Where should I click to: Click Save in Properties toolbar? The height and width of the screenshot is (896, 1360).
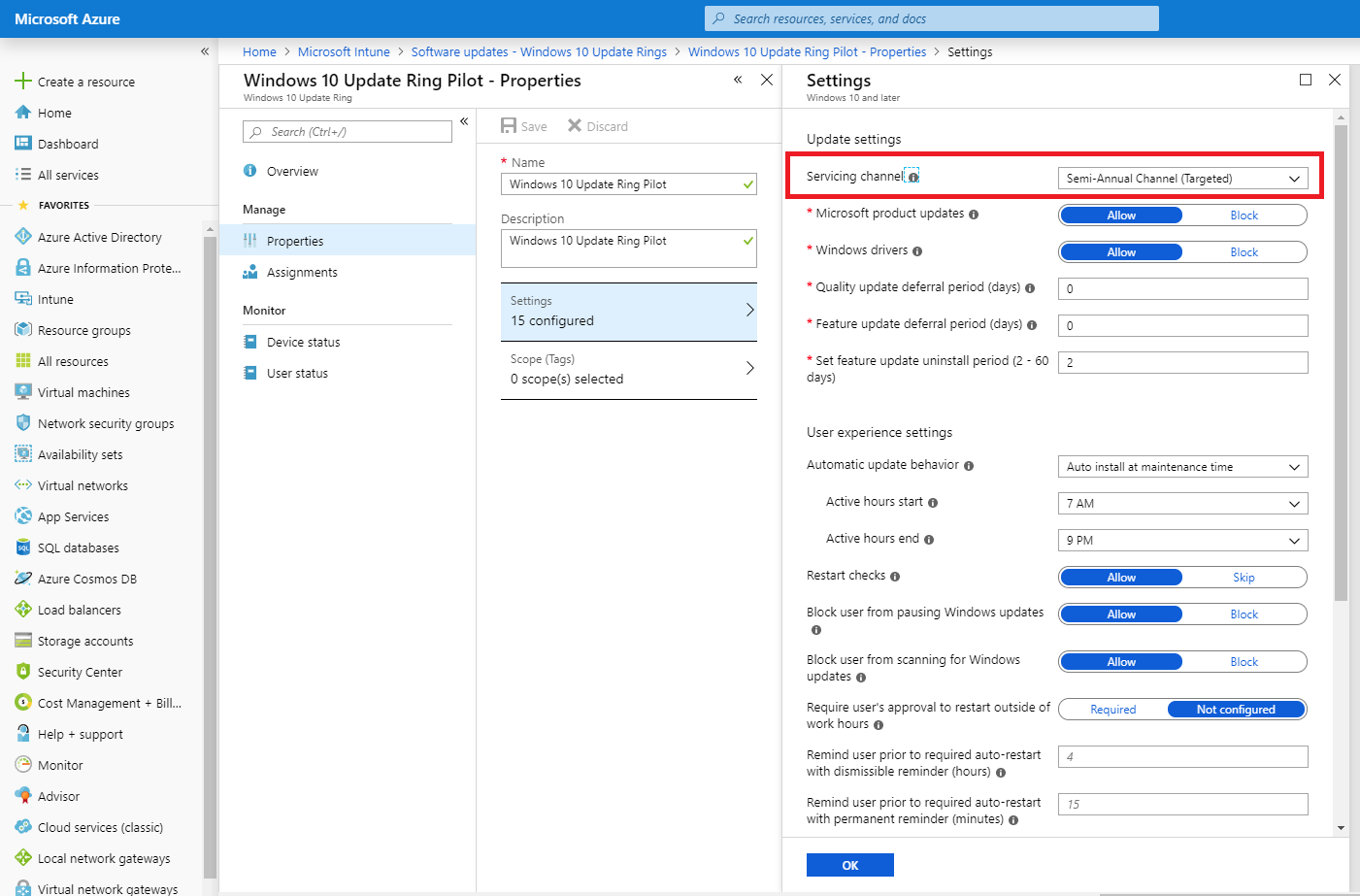tap(524, 126)
